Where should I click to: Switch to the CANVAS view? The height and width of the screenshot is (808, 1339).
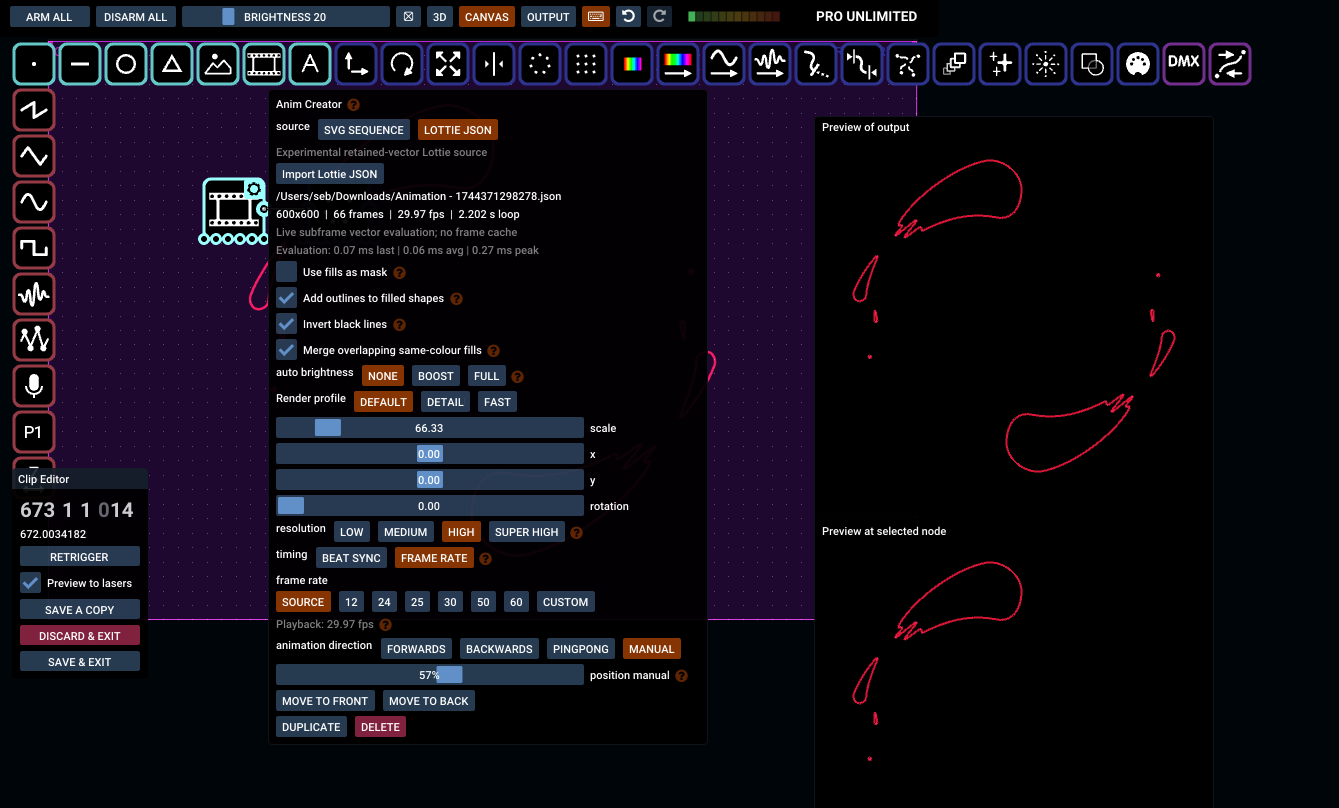[x=487, y=17]
